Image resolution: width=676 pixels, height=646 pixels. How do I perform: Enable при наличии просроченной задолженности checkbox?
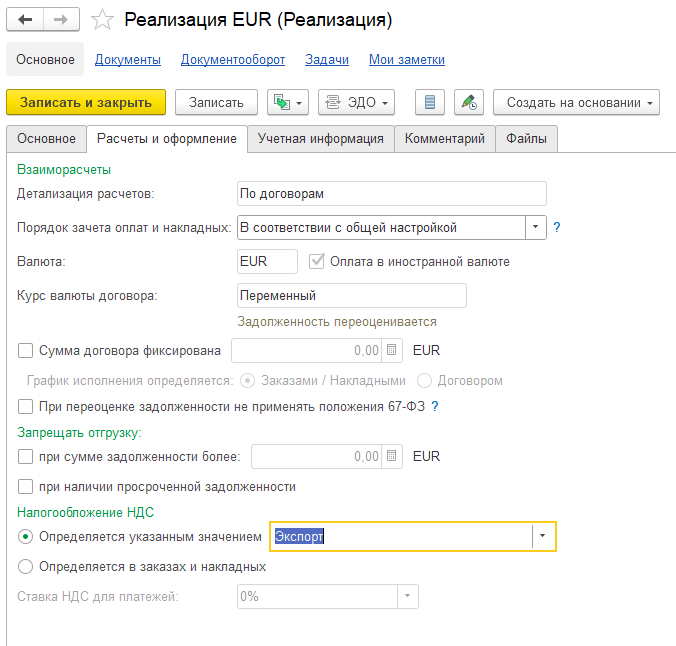coord(25,486)
